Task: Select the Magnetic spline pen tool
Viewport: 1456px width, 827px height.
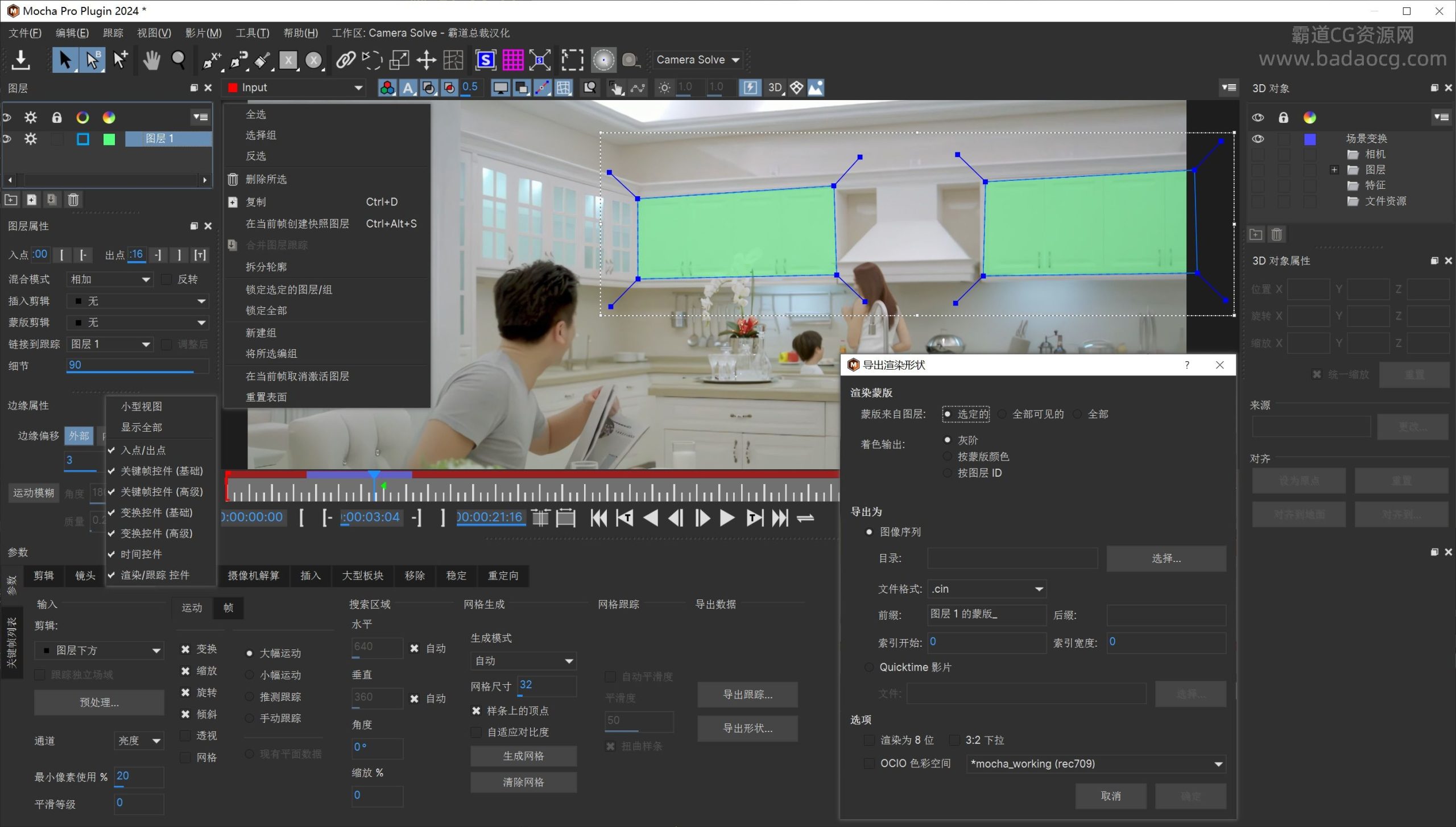Action: pyautogui.click(x=238, y=60)
